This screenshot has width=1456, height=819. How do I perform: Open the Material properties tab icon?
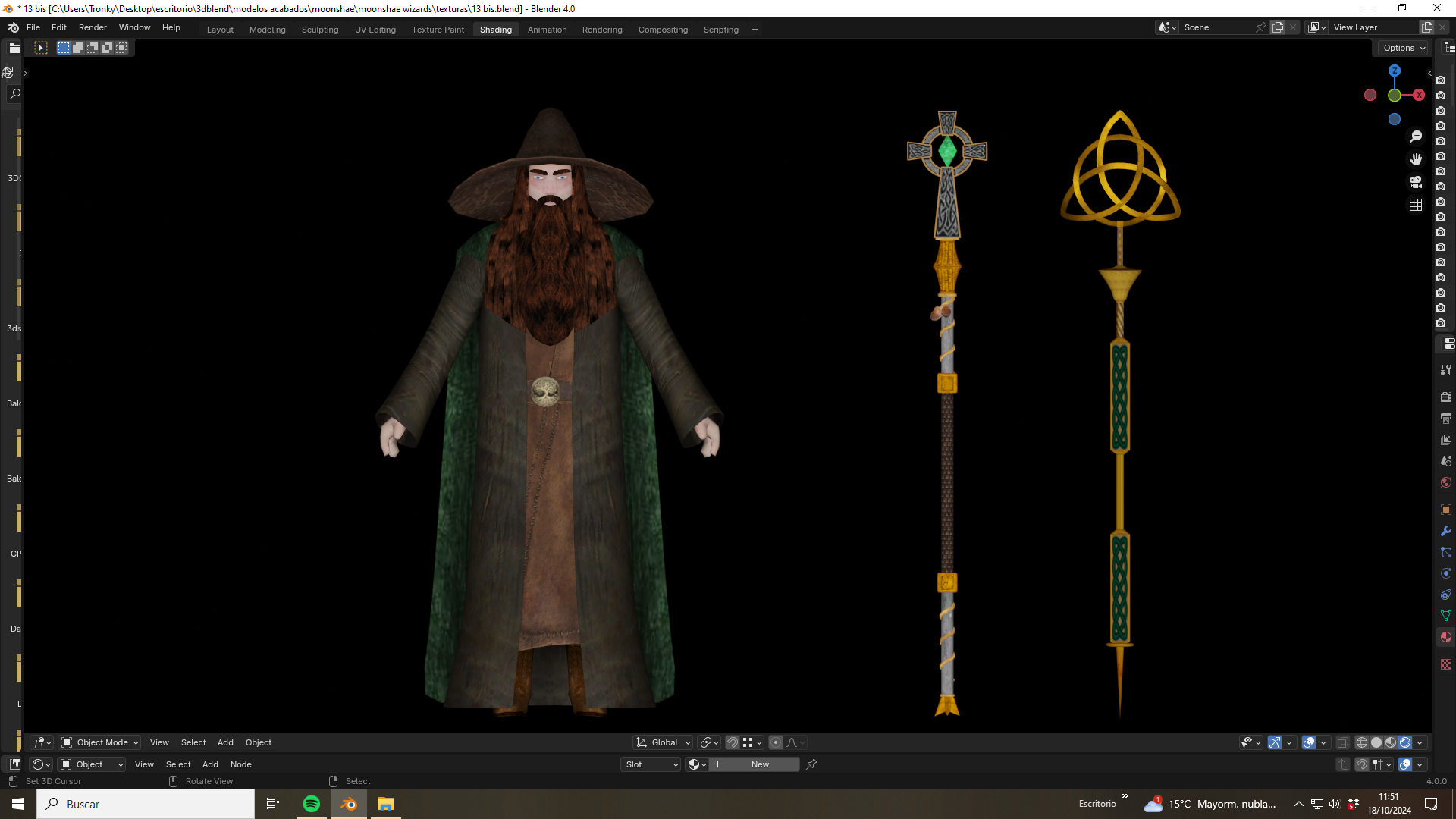(1446, 637)
